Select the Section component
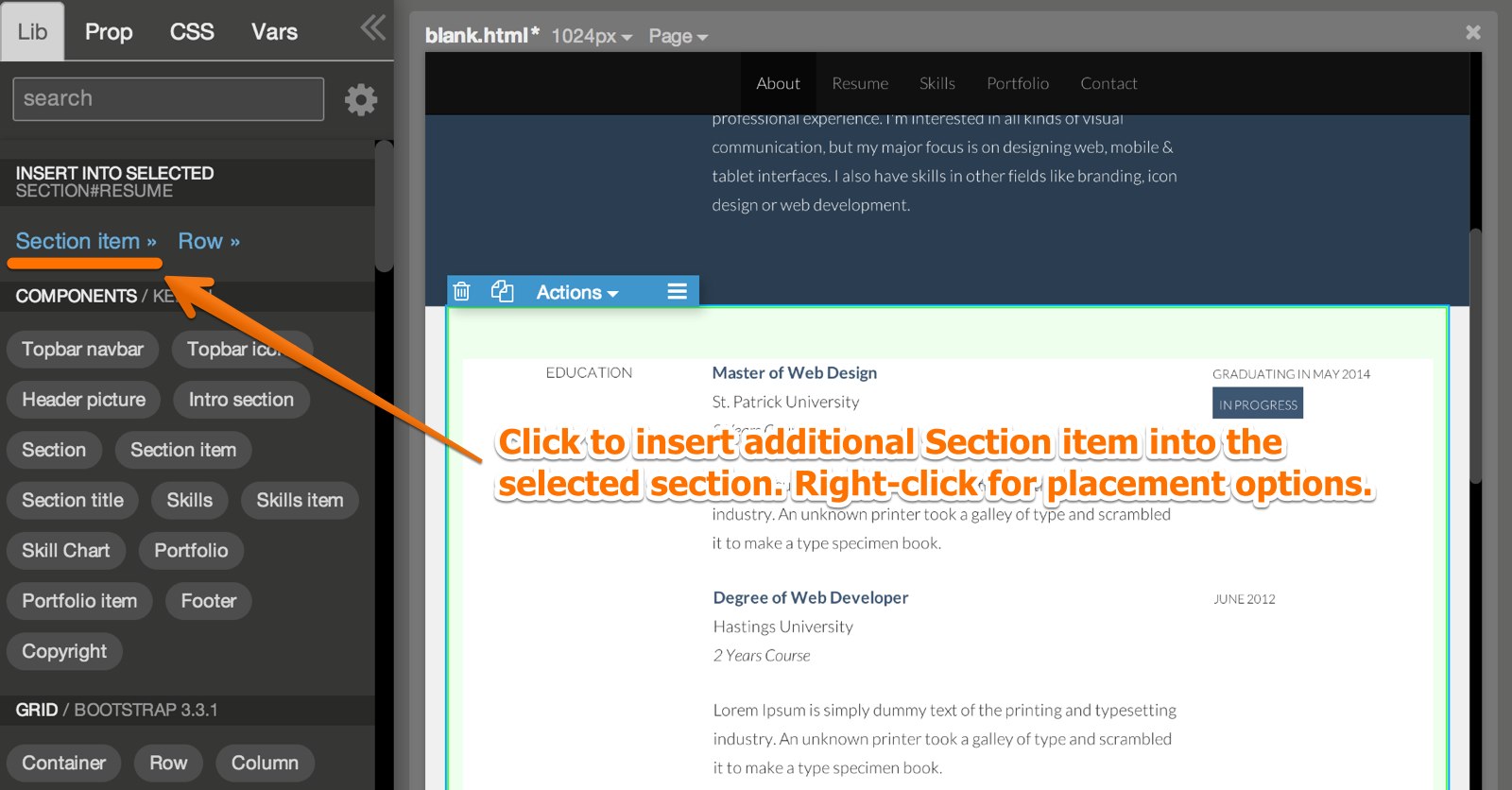The image size is (1512, 790). [x=54, y=450]
